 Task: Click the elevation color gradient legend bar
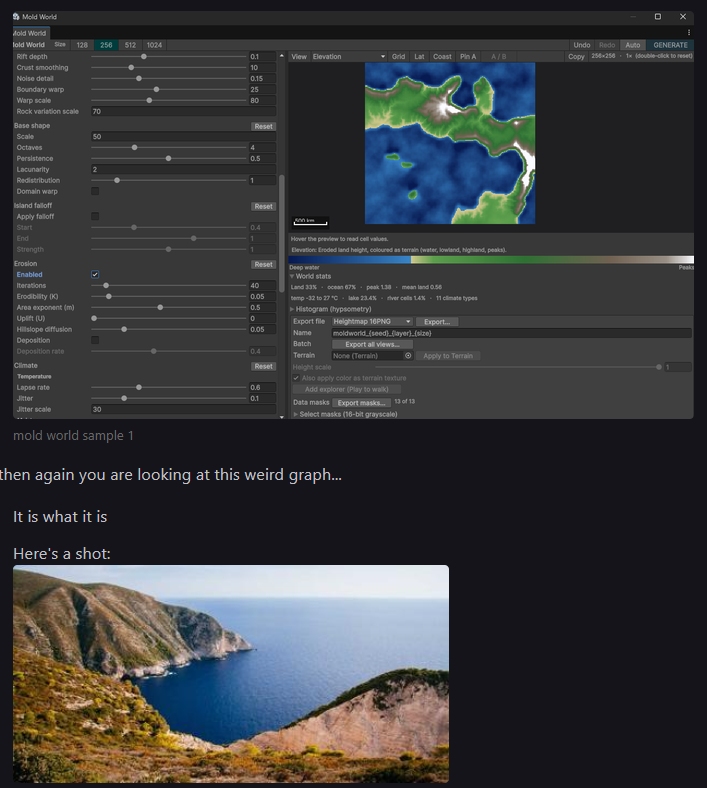pyautogui.click(x=491, y=259)
